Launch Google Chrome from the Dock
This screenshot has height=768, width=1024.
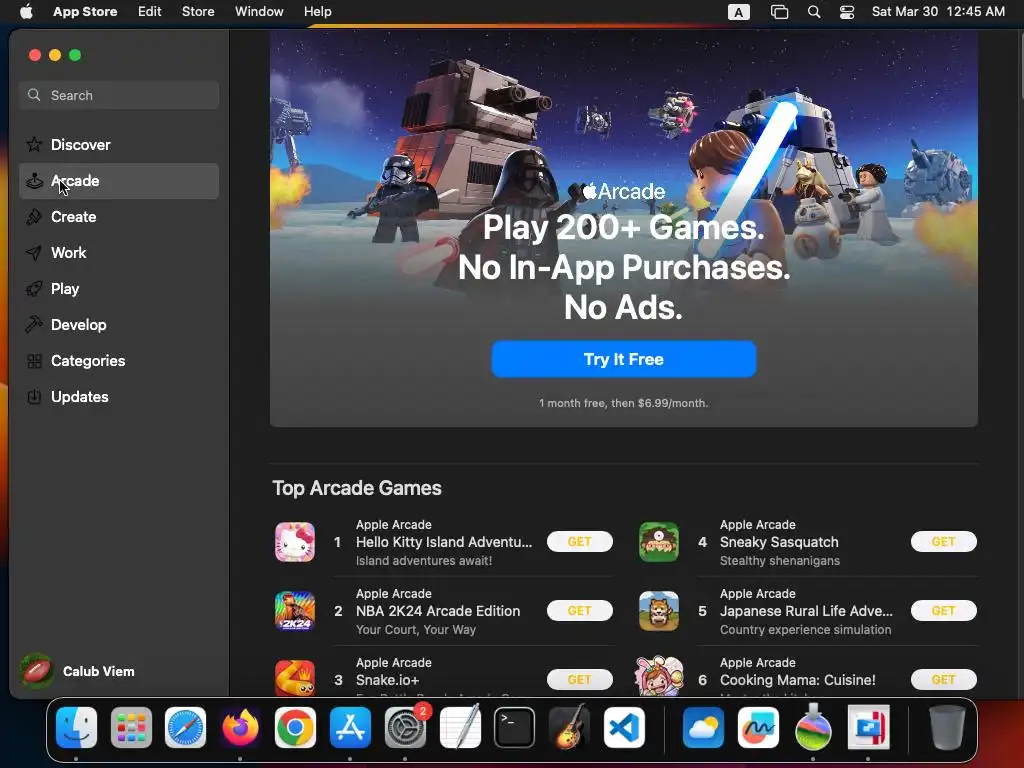click(x=295, y=728)
